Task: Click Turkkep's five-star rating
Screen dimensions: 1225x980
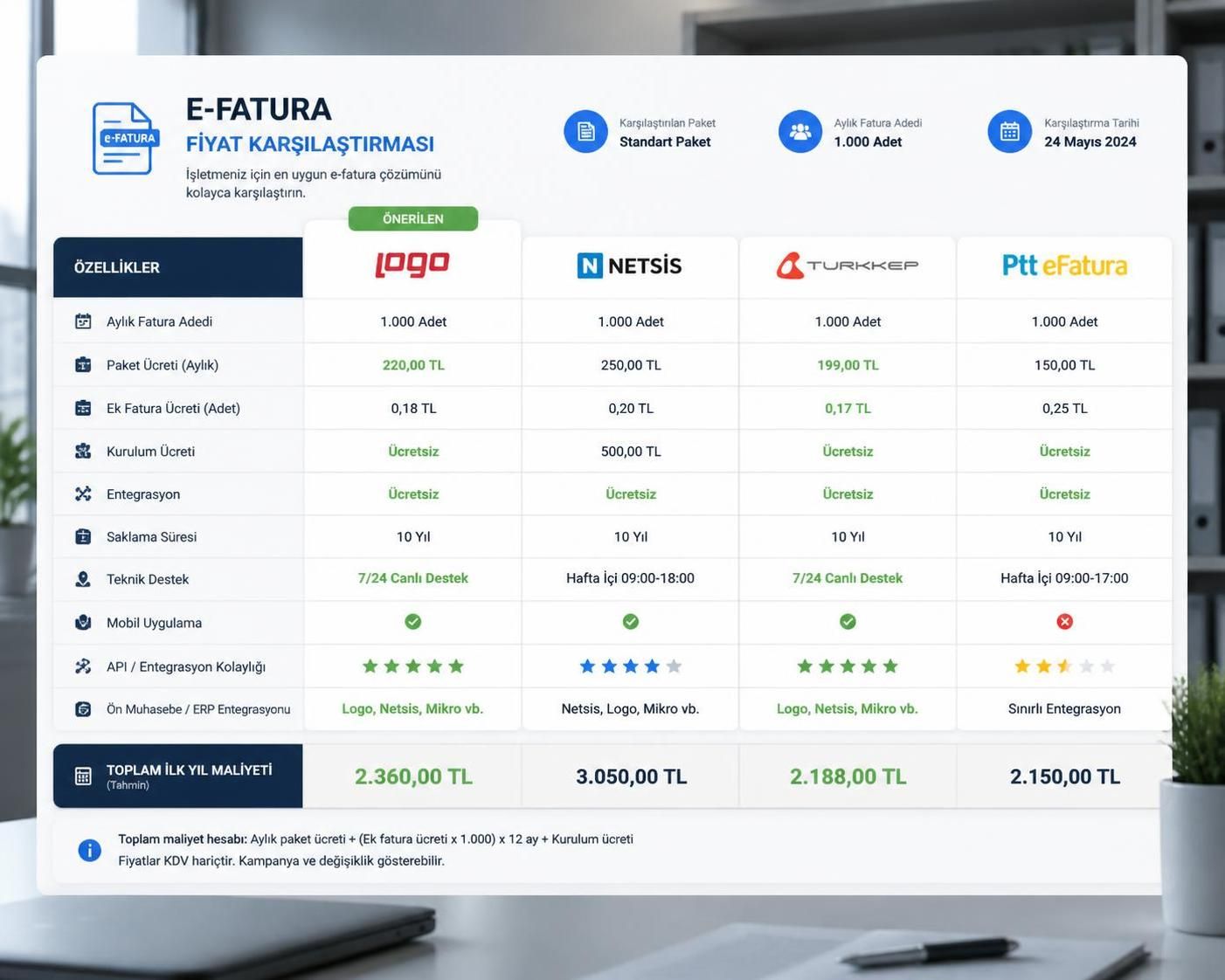Action: [848, 666]
